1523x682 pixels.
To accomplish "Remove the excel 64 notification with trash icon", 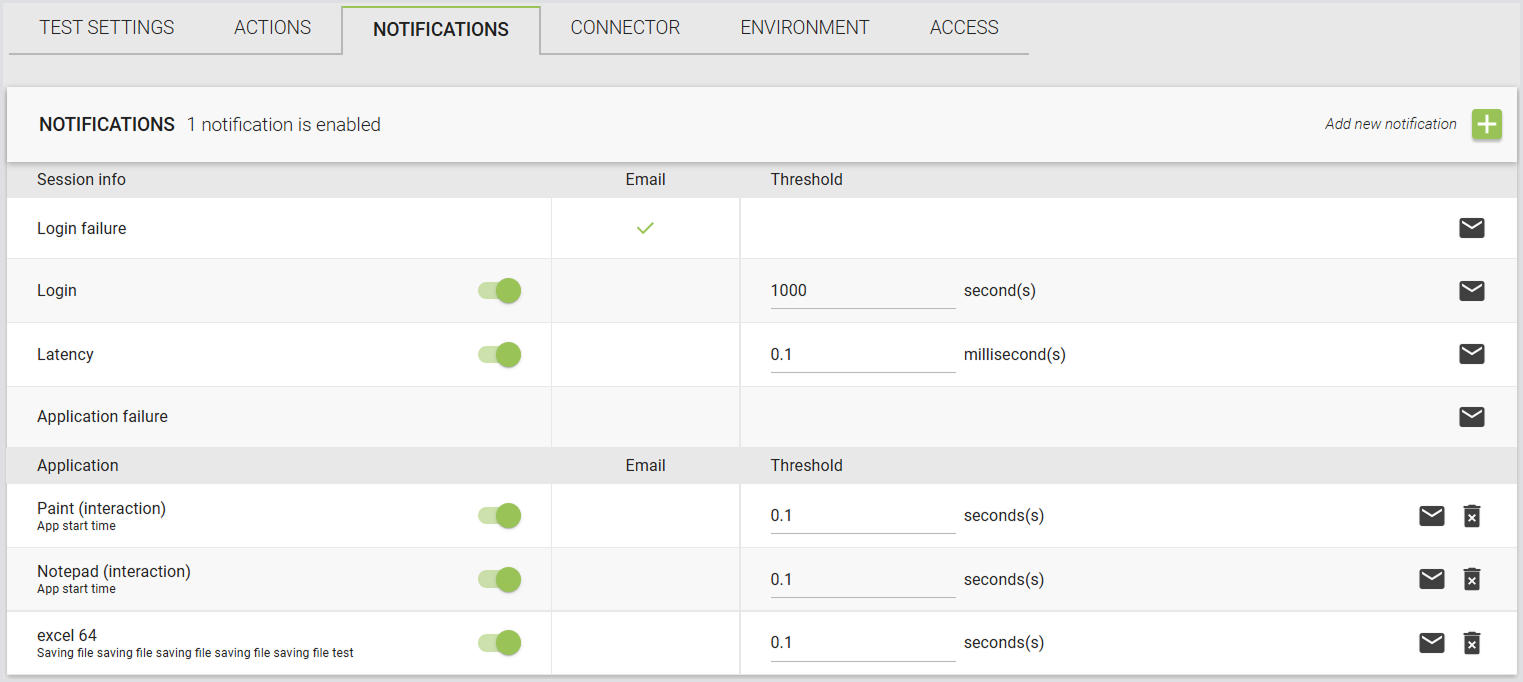I will (1472, 642).
